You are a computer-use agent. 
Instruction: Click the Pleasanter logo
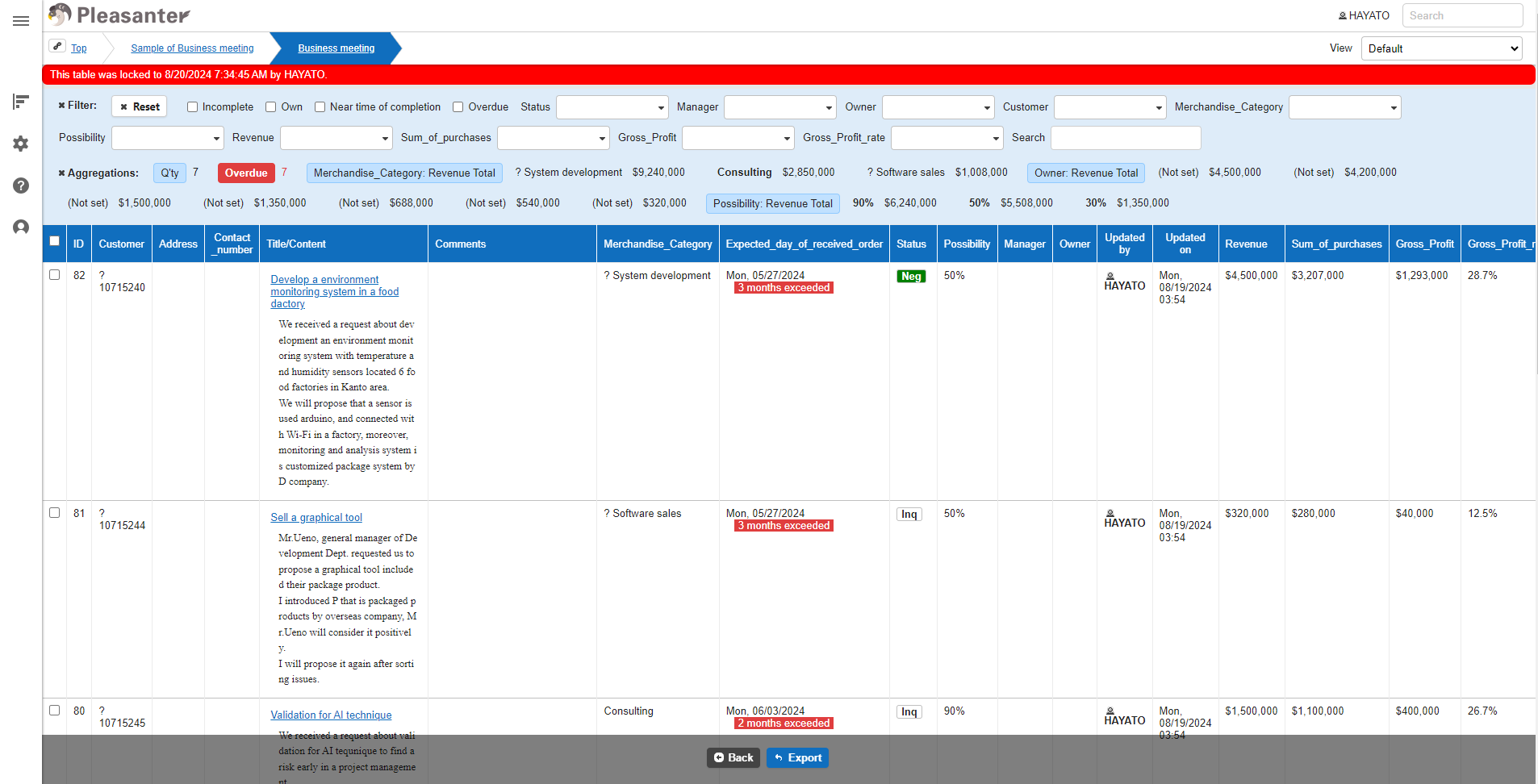[x=119, y=15]
